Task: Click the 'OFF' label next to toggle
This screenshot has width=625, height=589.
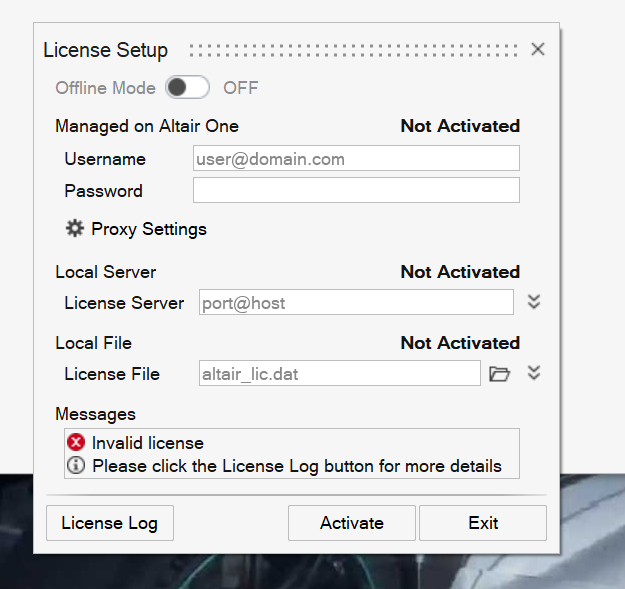Action: coord(241,88)
